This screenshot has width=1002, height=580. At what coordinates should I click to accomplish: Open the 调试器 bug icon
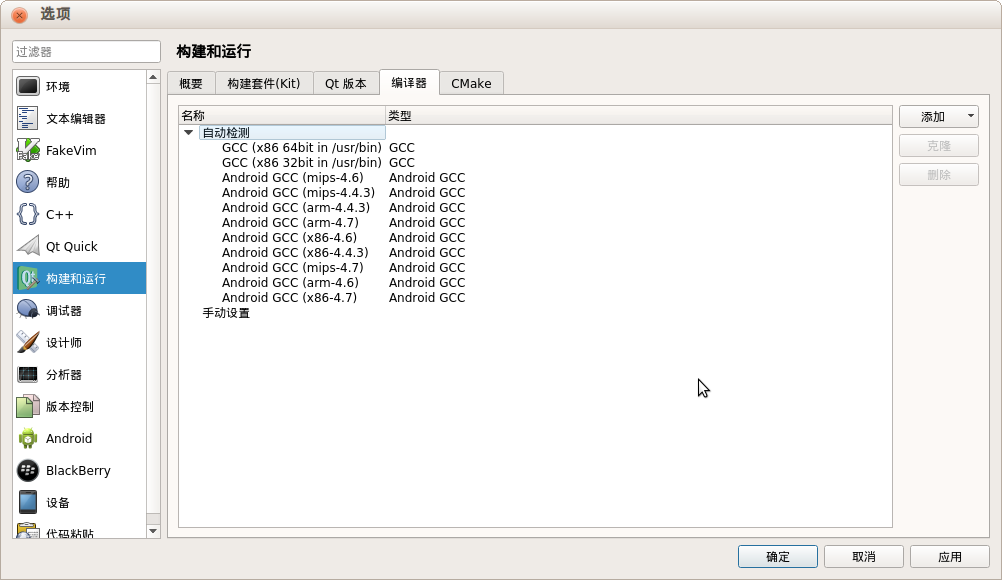click(27, 310)
